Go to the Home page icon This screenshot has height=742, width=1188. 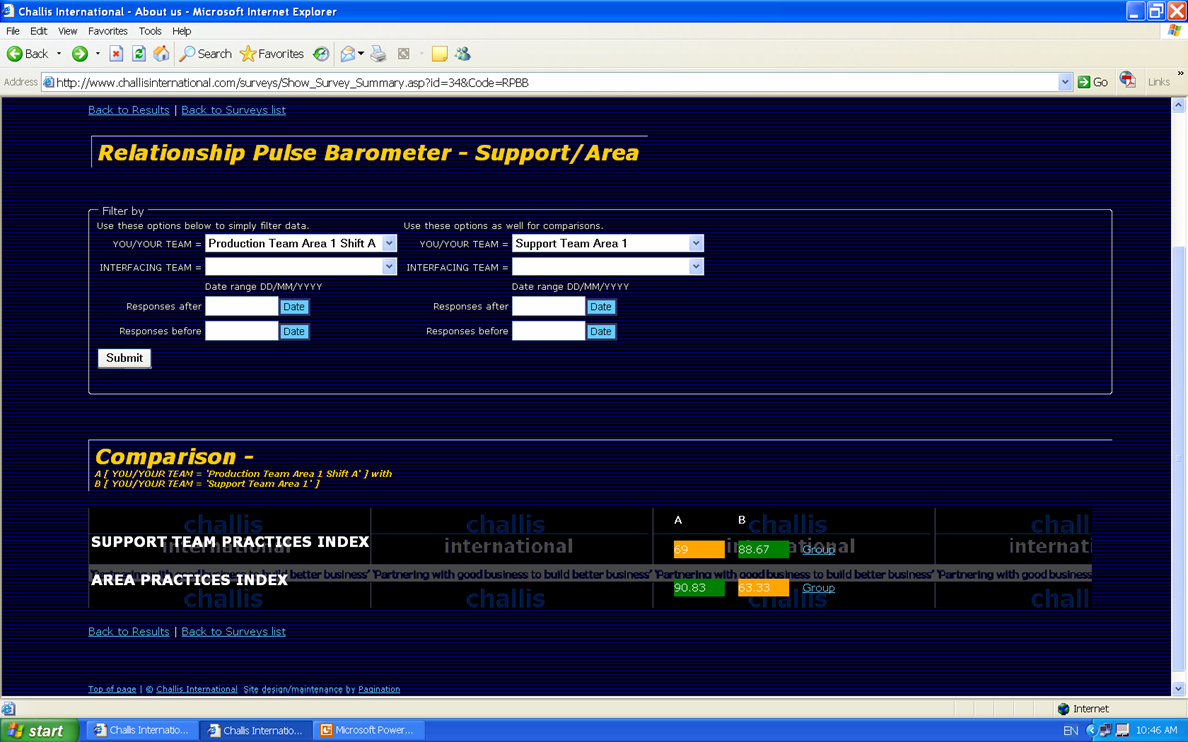(x=161, y=54)
